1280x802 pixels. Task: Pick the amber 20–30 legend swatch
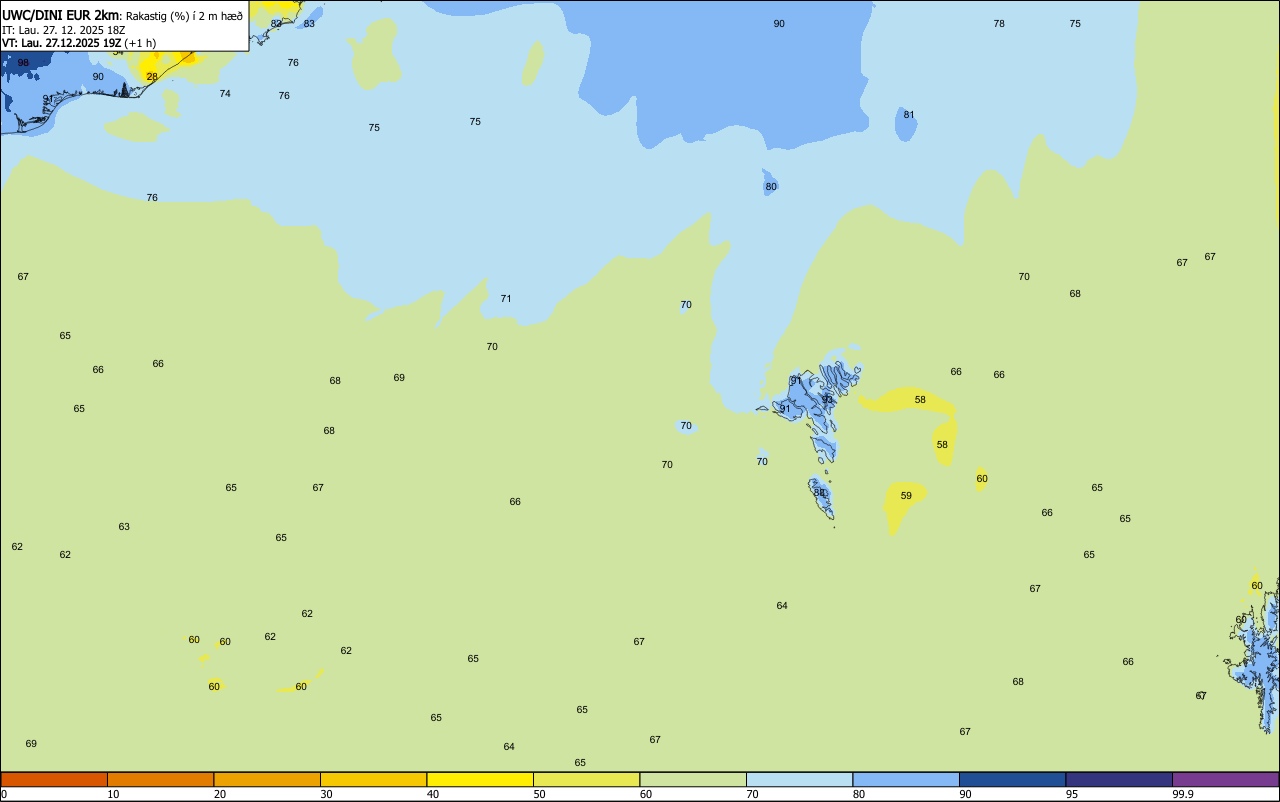point(267,779)
